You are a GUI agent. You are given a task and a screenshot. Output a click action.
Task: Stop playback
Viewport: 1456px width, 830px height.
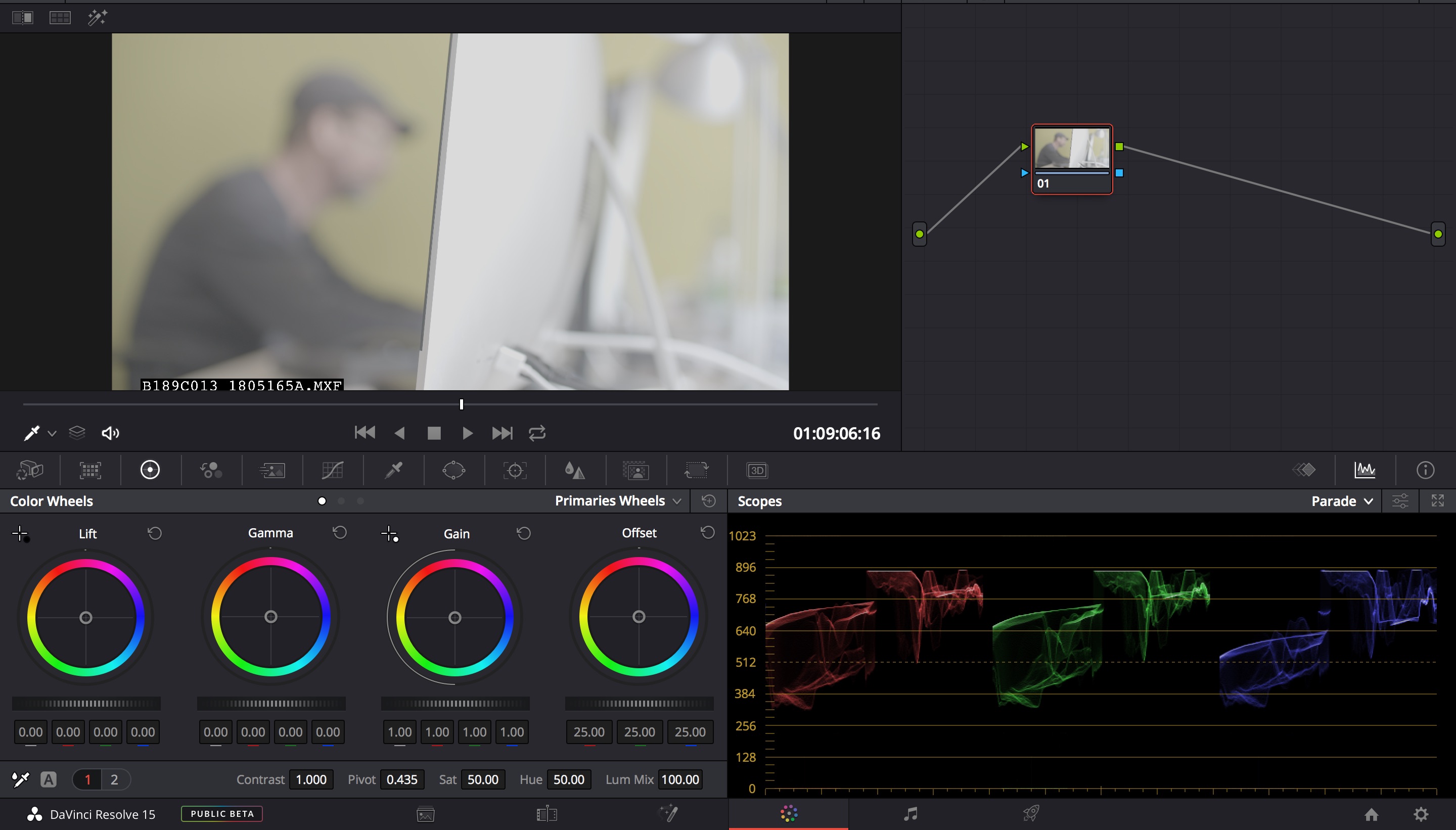[434, 433]
